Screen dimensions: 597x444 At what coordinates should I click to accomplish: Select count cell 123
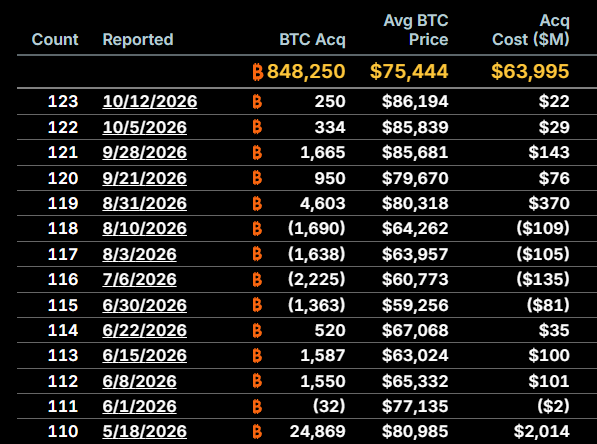tap(63, 101)
